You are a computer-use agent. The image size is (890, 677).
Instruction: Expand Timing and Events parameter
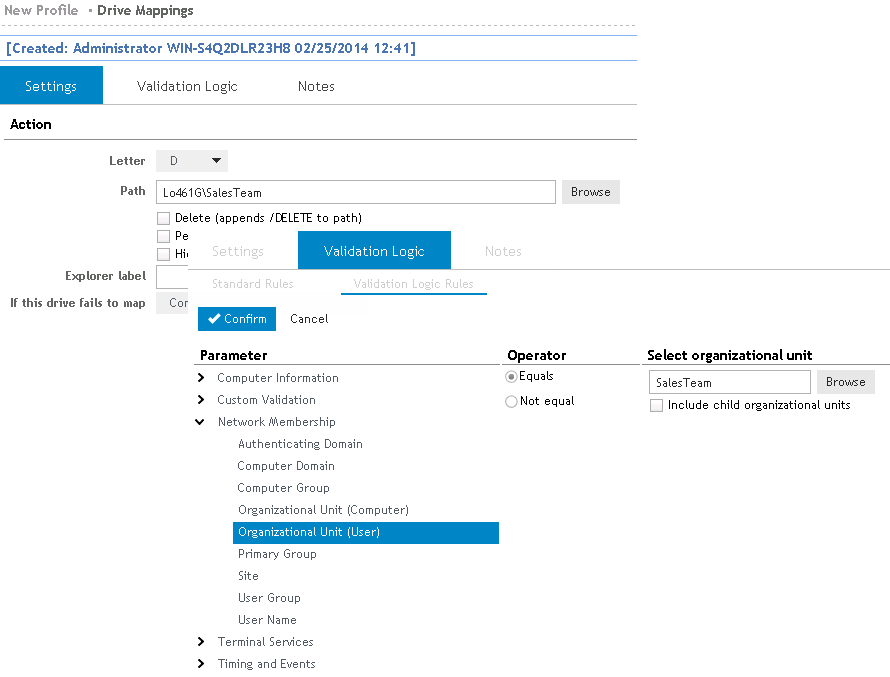202,664
